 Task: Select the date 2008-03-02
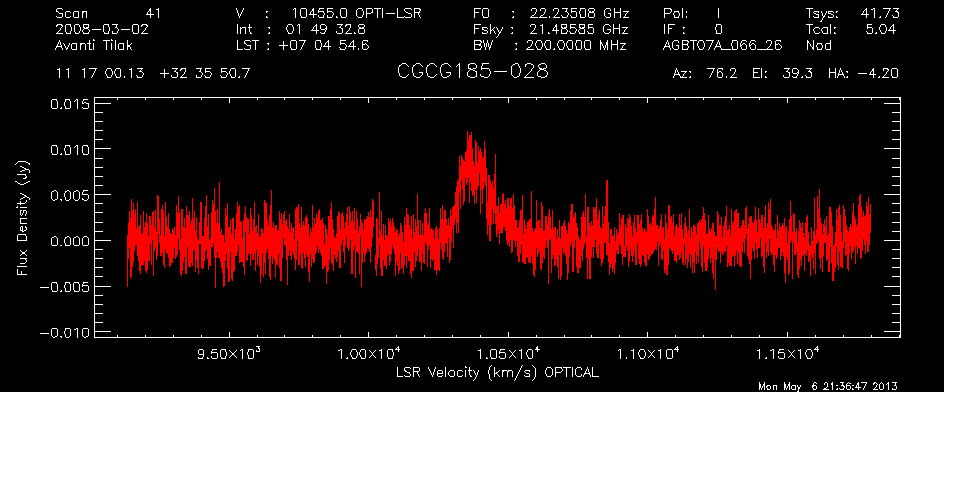tap(102, 29)
